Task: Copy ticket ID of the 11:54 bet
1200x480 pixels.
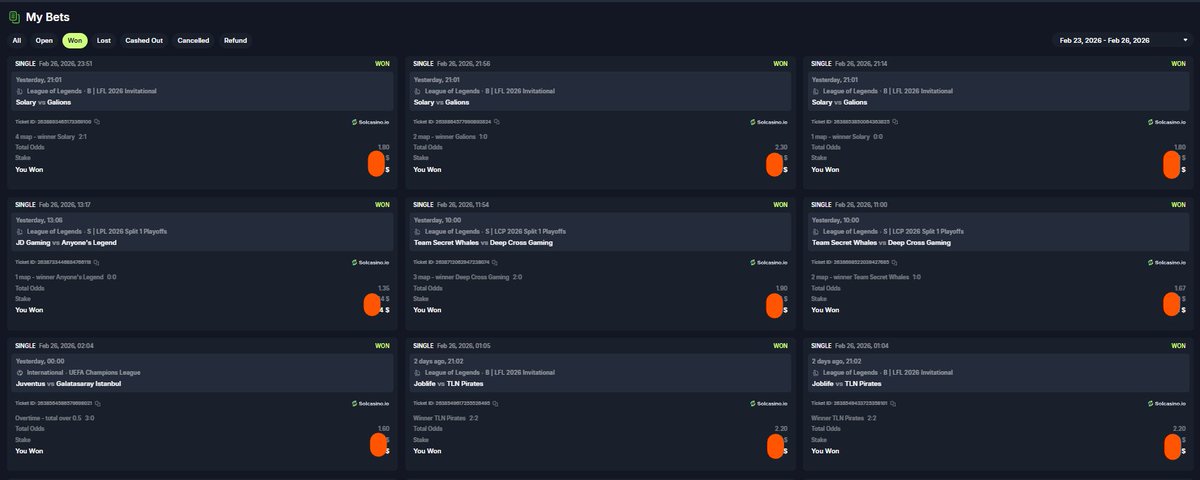Action: click(494, 263)
